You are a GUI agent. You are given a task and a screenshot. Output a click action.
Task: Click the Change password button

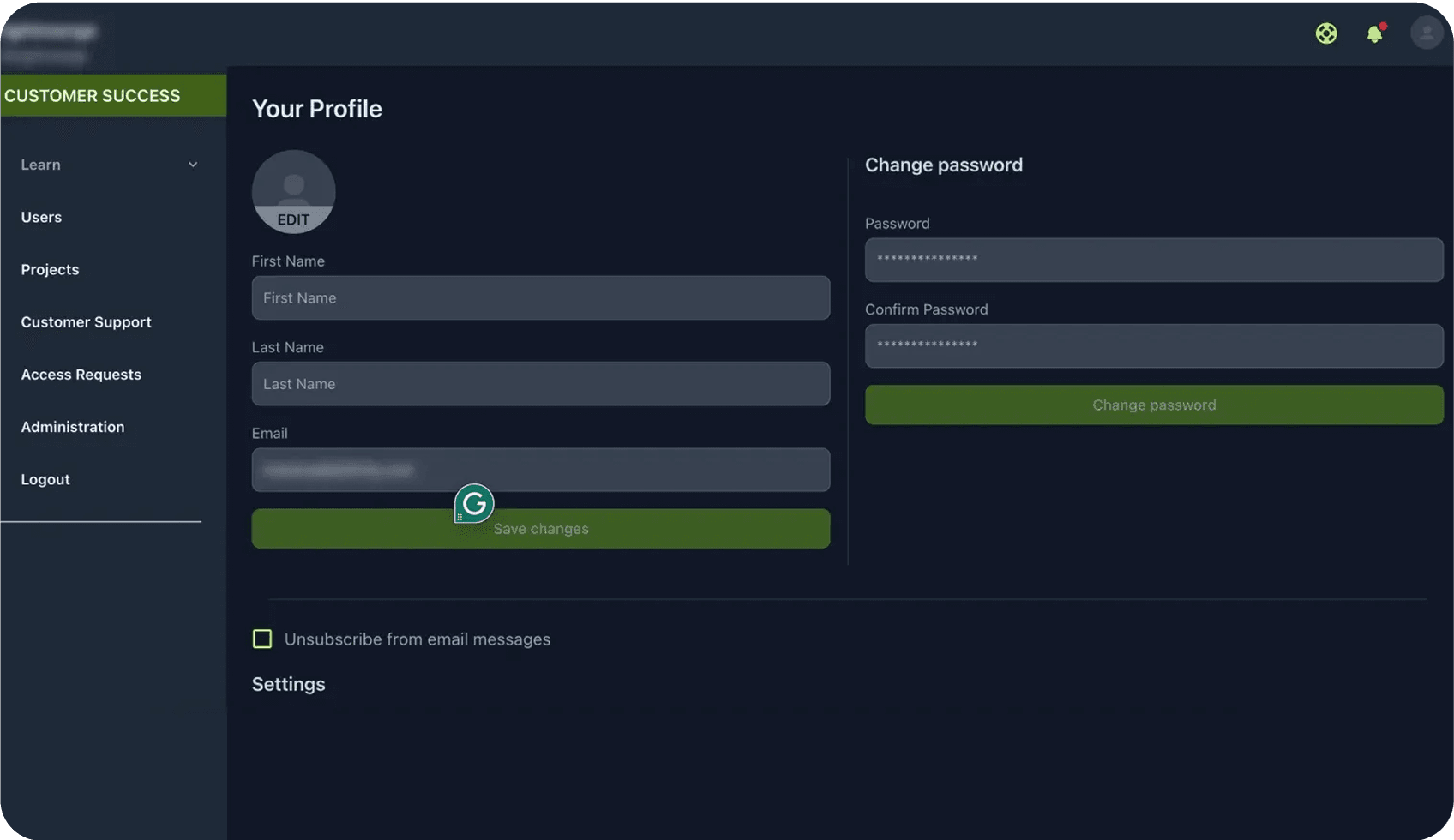[x=1153, y=405]
